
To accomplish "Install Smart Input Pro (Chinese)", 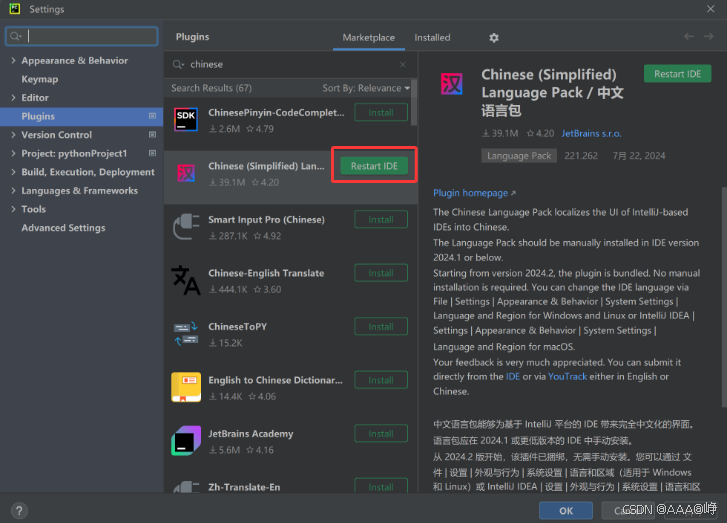I will point(381,220).
